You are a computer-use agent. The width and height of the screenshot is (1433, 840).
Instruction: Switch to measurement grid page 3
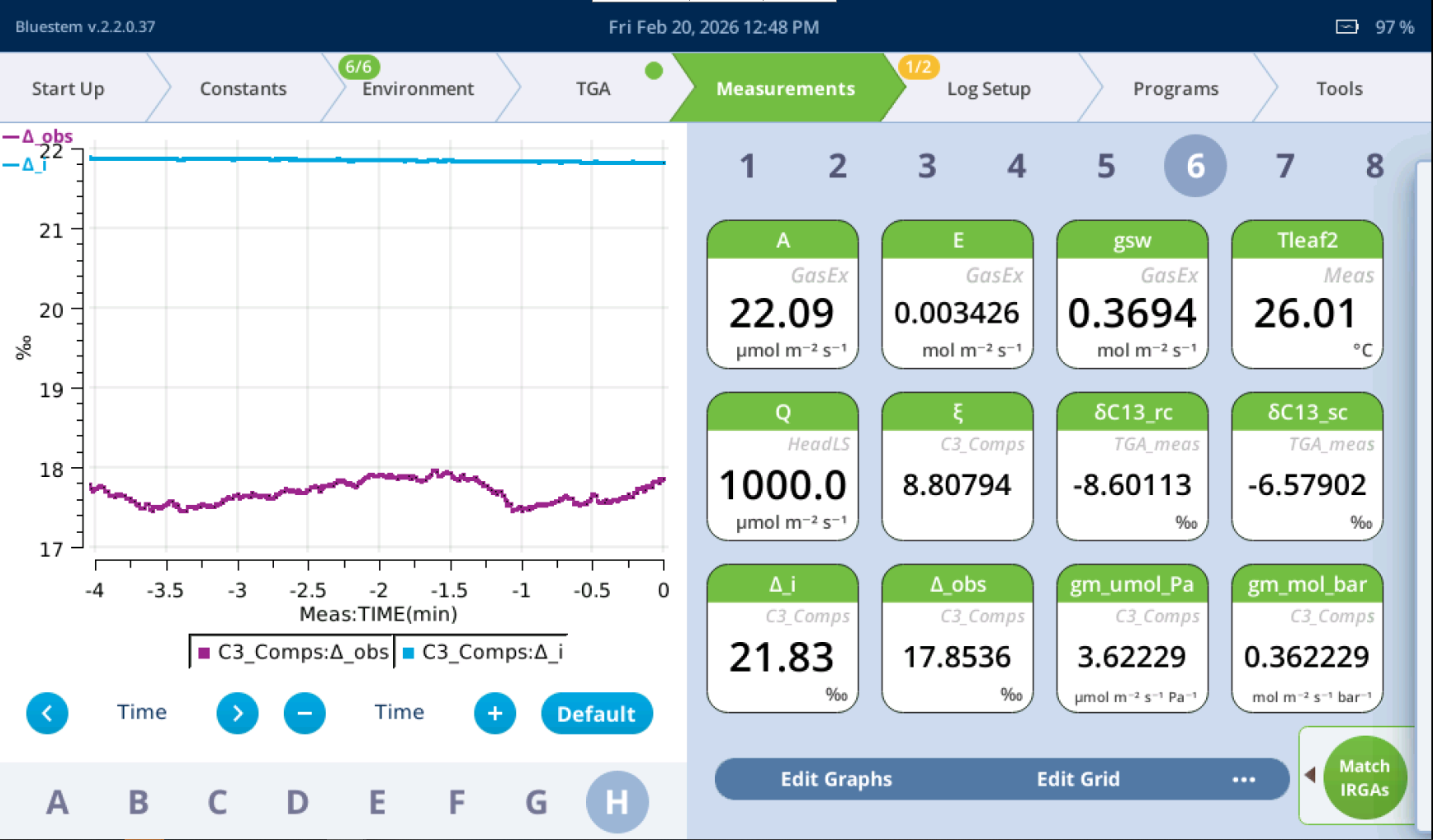pyautogui.click(x=927, y=167)
